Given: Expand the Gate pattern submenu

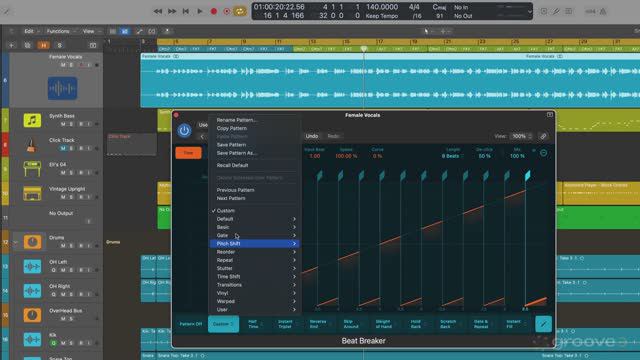Looking at the screenshot, I should tap(255, 236).
